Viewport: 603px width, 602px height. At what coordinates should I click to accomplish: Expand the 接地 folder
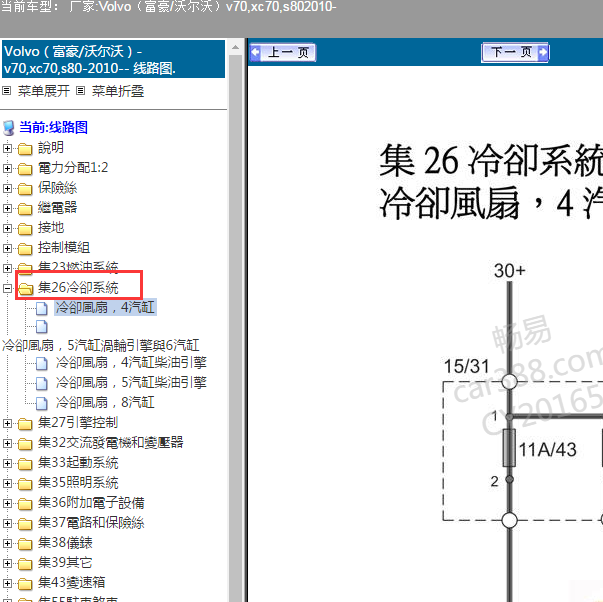pyautogui.click(x=7, y=228)
